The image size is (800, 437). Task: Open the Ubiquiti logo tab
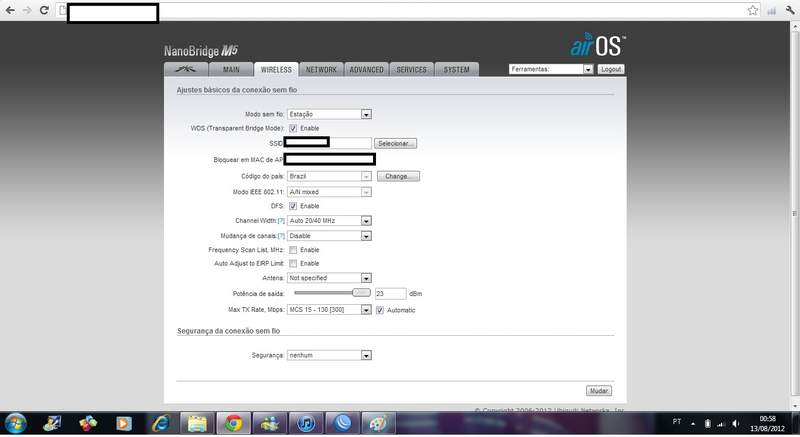tap(186, 69)
